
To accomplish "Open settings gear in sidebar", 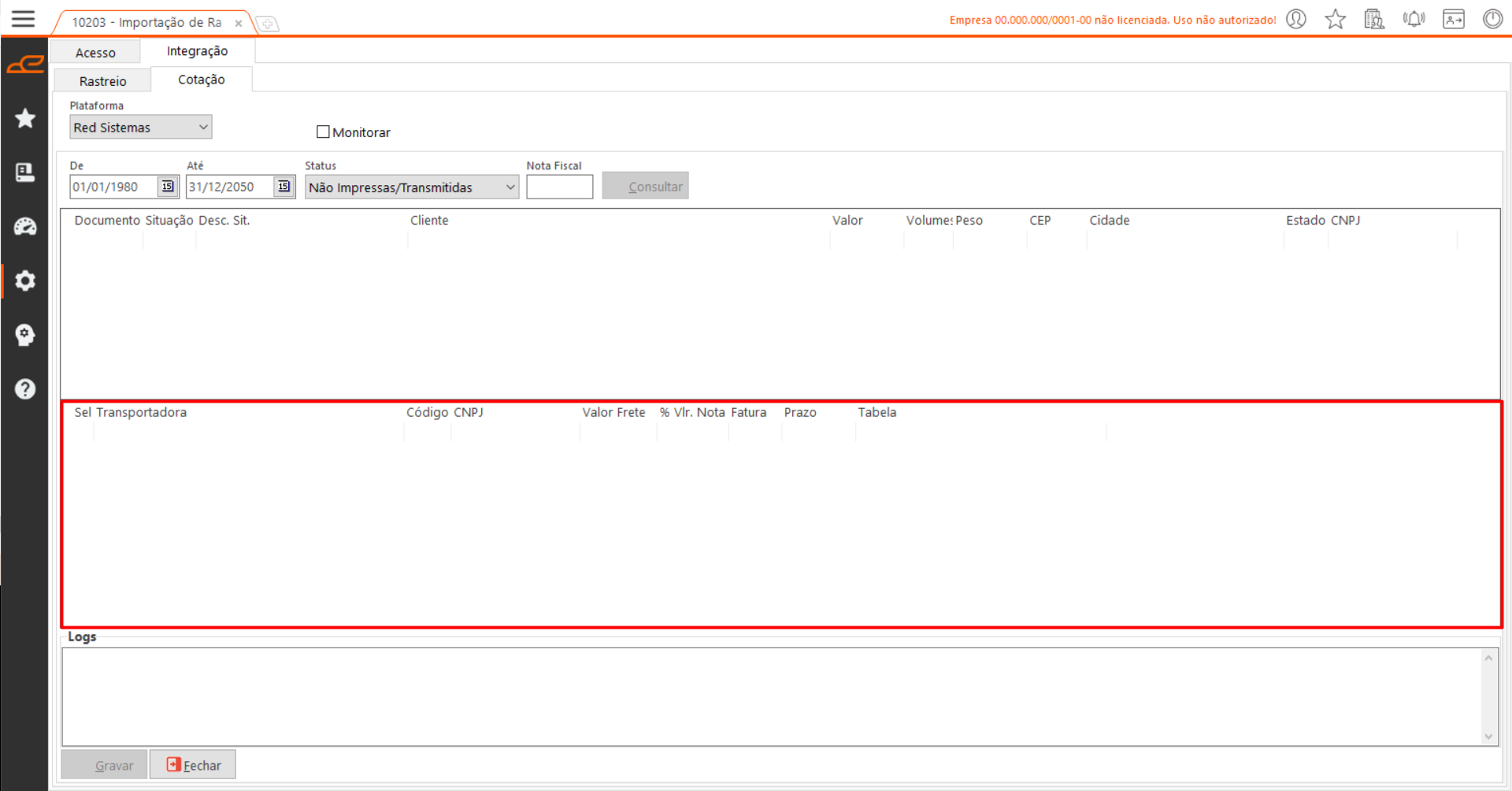I will [25, 281].
